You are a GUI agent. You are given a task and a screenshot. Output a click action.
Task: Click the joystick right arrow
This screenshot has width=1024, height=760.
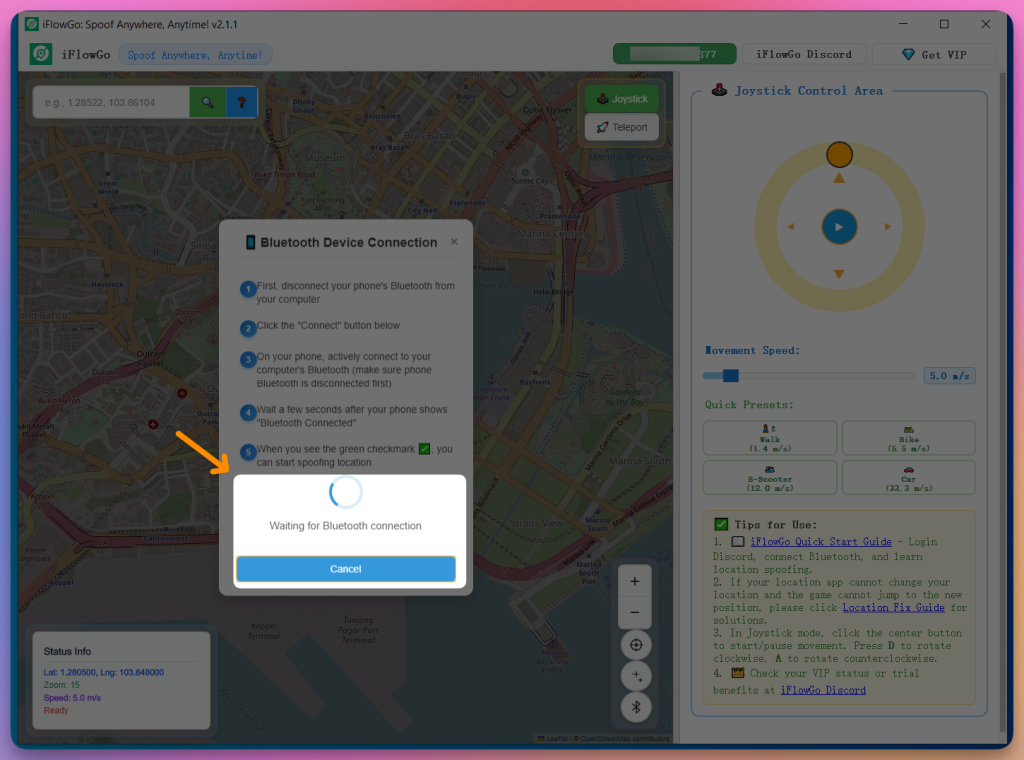[888, 227]
